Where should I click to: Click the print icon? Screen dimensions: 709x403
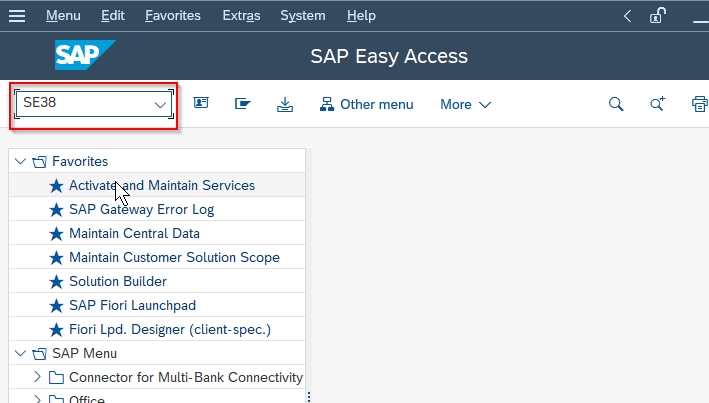tap(700, 104)
